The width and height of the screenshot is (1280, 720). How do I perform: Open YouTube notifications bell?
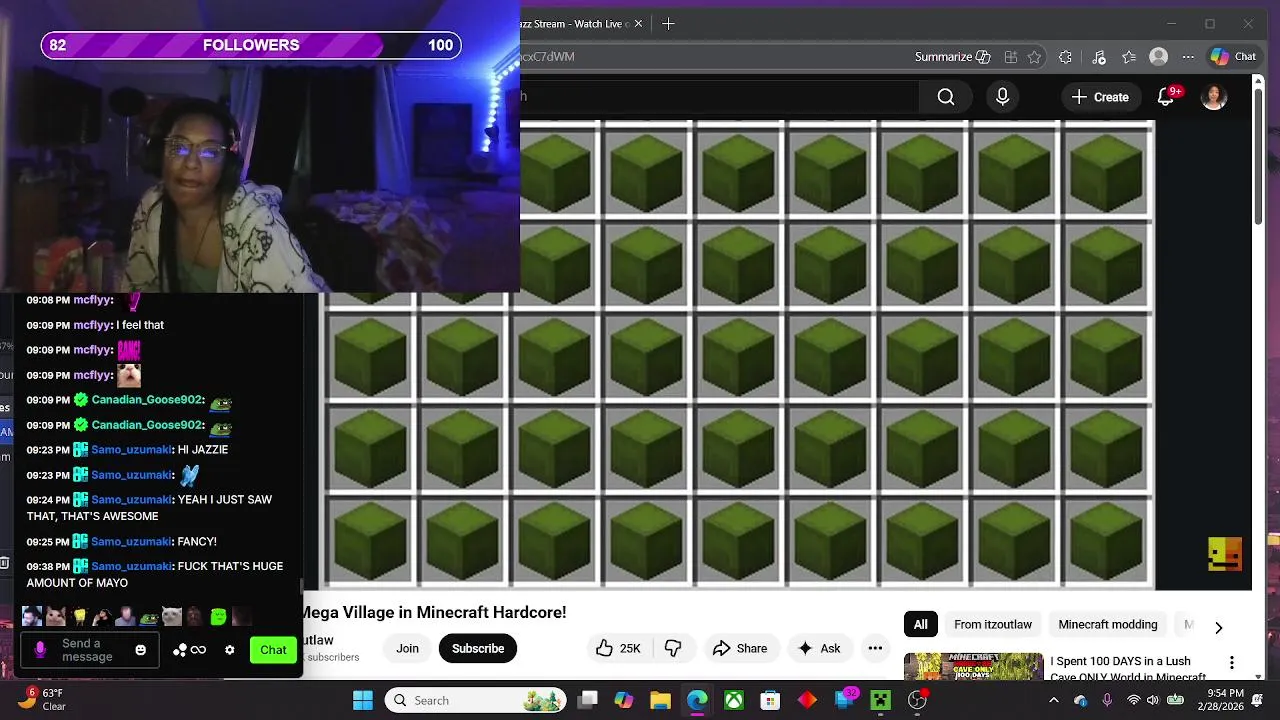(1166, 97)
